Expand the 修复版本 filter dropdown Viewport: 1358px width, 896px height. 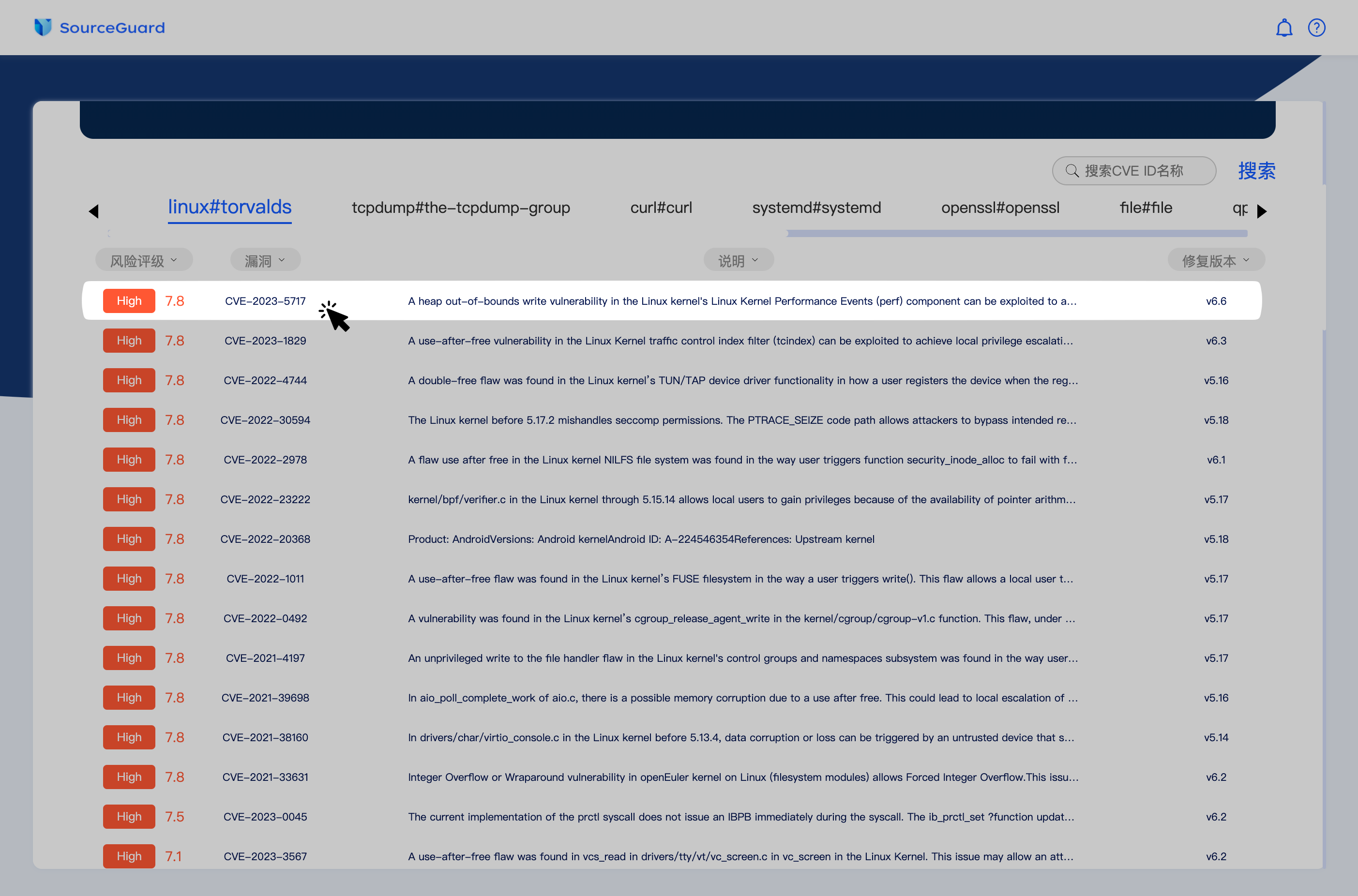point(1216,261)
